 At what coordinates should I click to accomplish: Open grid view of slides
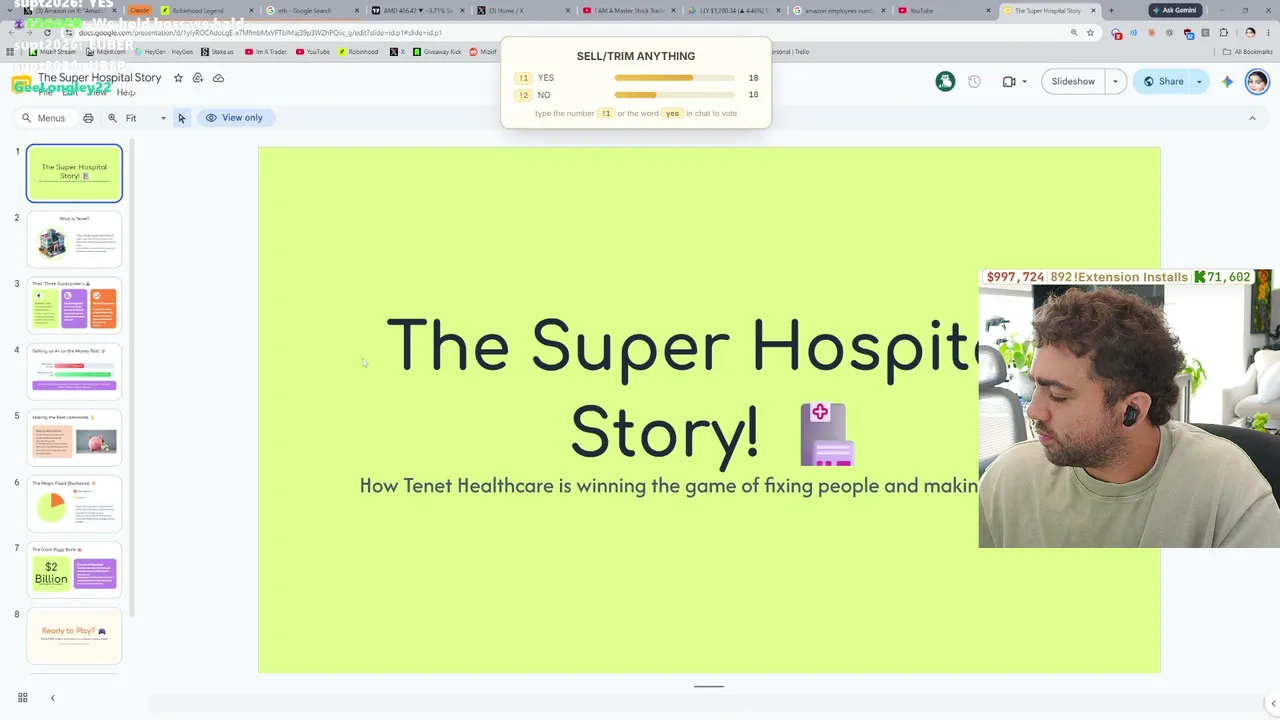(22, 698)
